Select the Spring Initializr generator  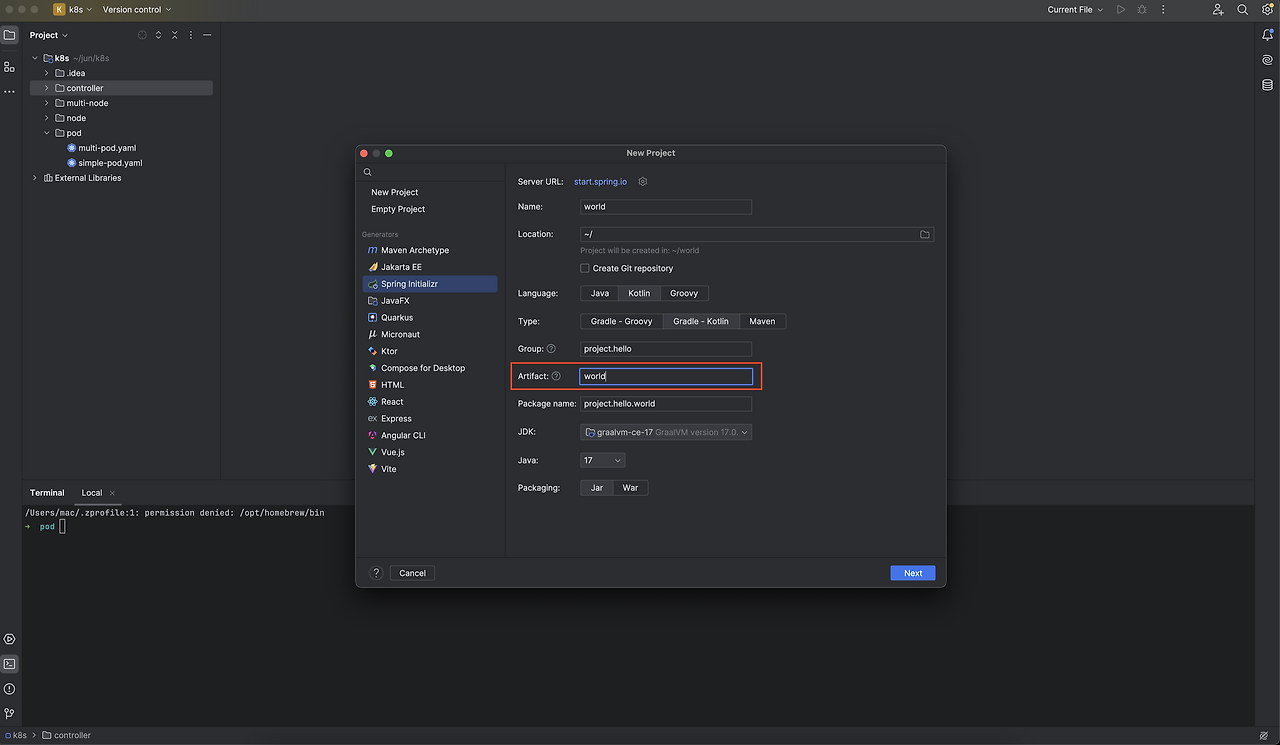[x=430, y=284]
